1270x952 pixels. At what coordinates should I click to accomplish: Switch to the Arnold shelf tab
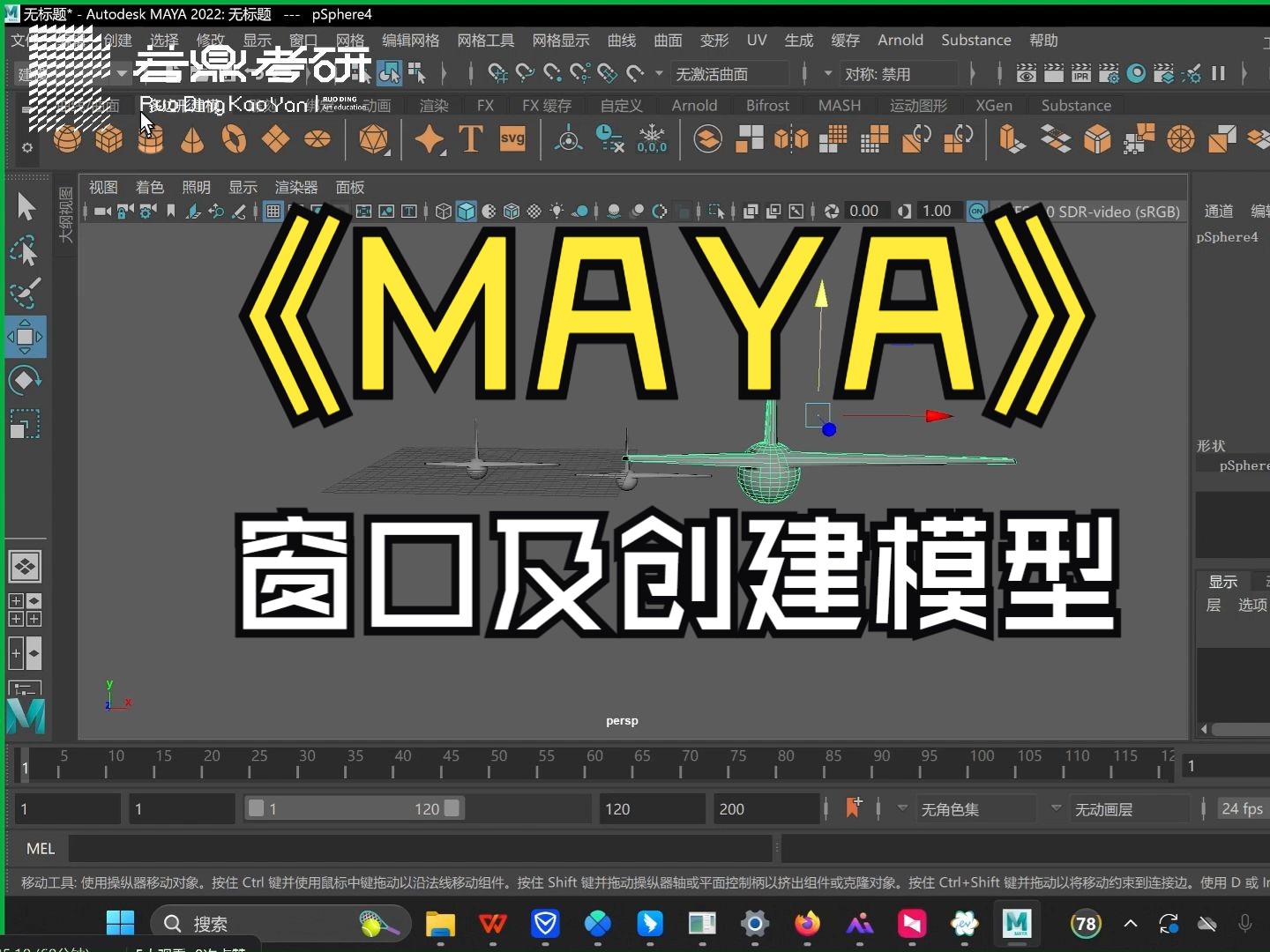click(x=694, y=105)
